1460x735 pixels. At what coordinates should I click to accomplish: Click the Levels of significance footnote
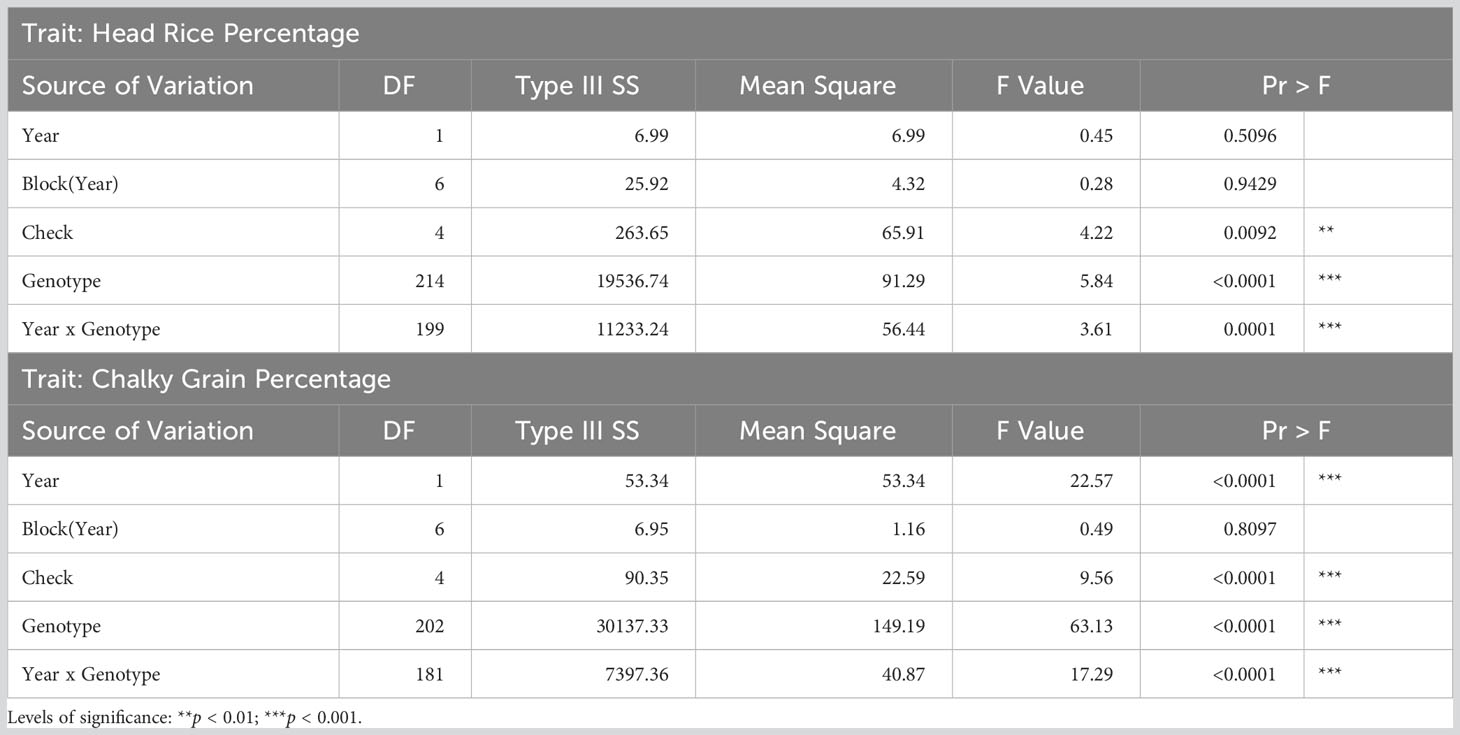pyautogui.click(x=184, y=717)
